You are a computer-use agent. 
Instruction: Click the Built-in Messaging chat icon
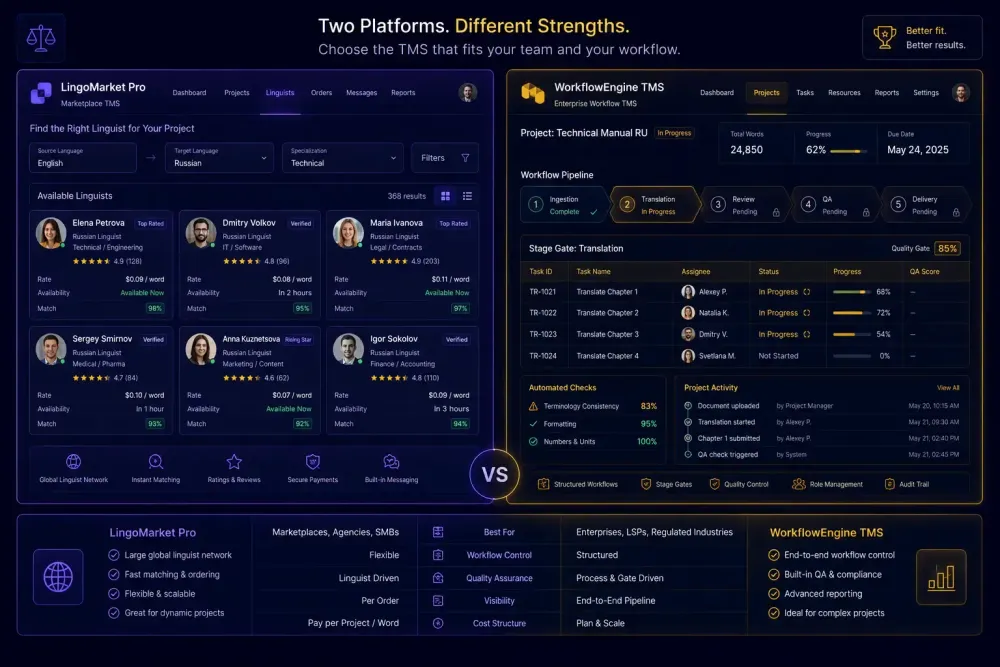coord(392,461)
